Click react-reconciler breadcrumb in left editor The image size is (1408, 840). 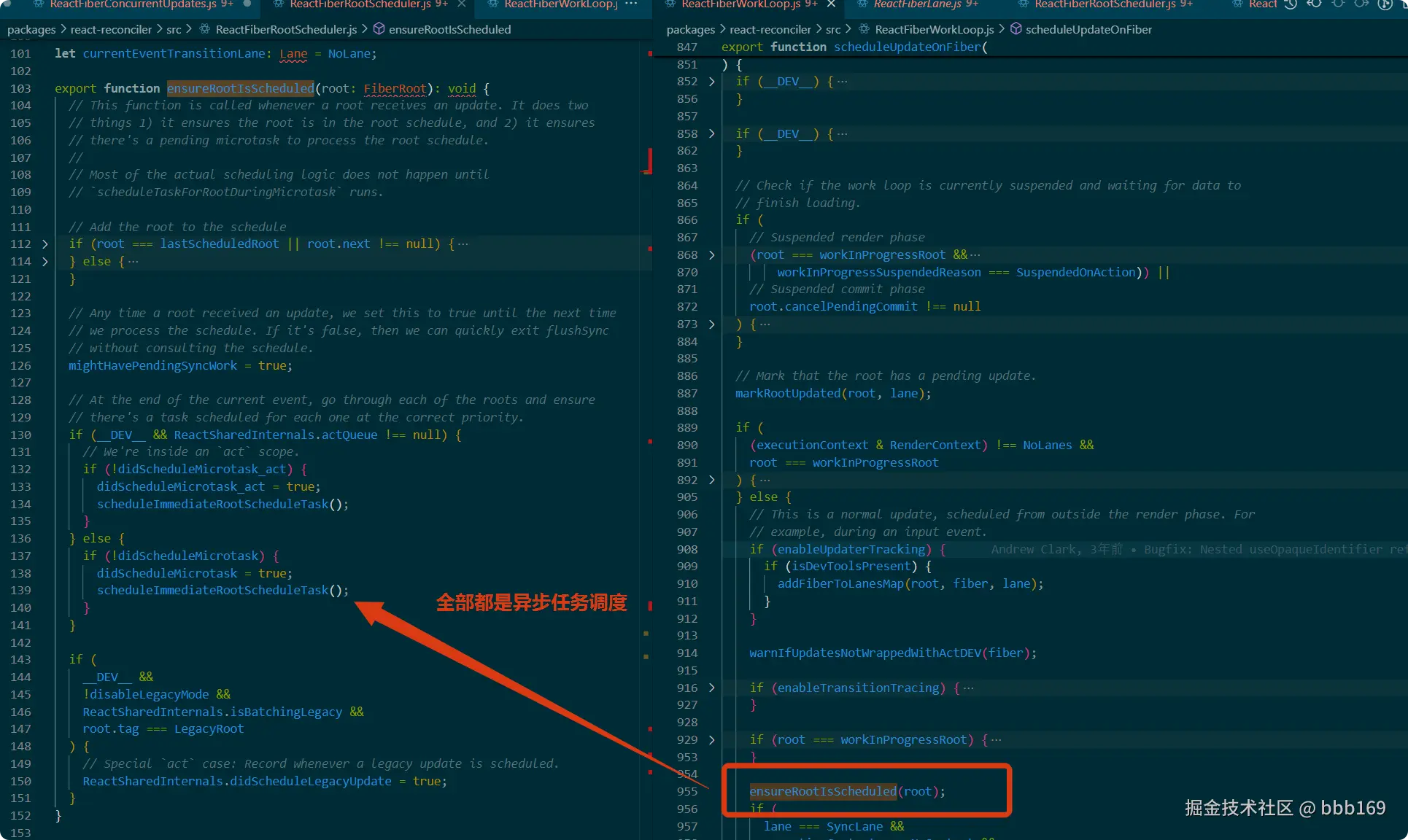point(111,29)
